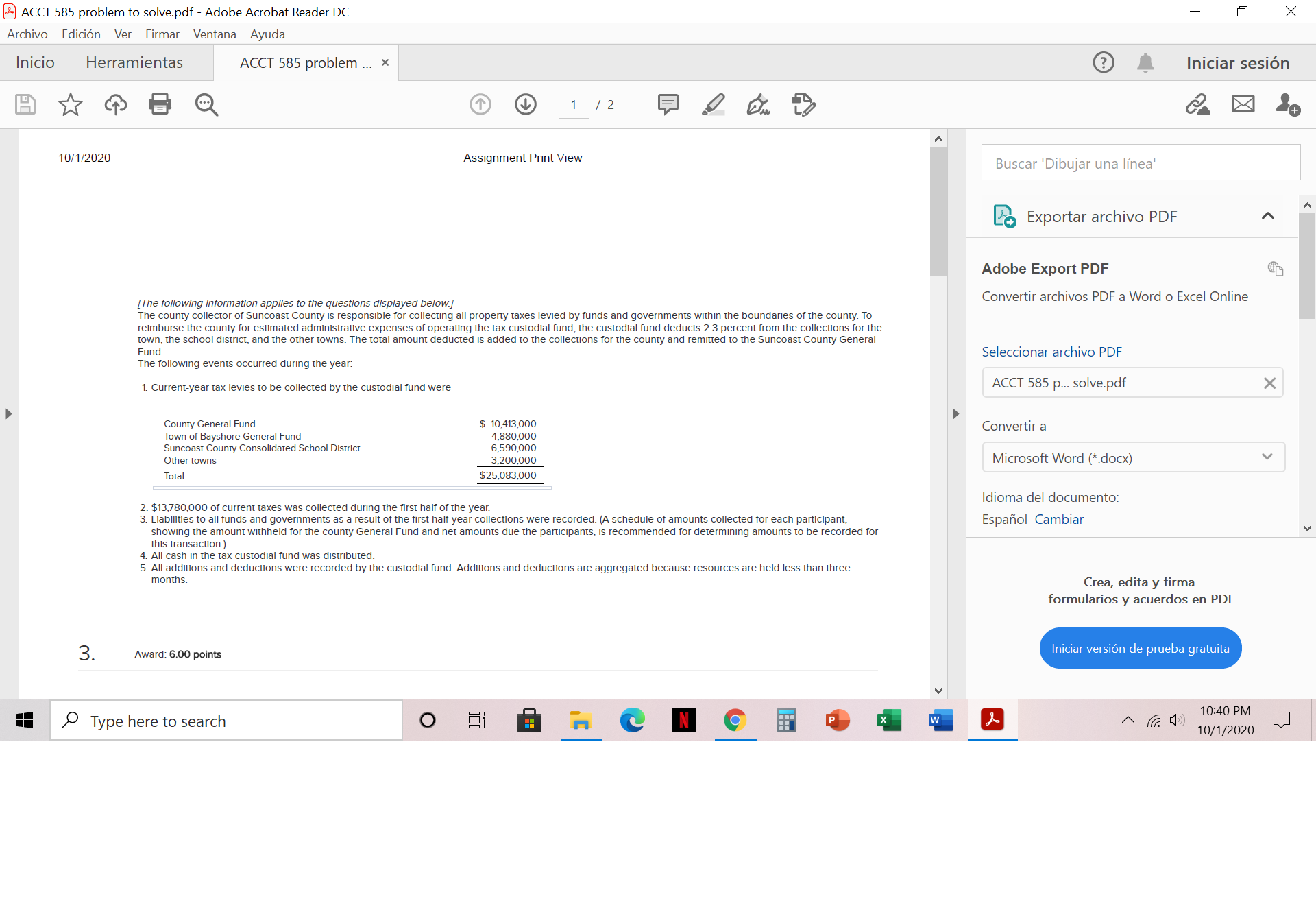The width and height of the screenshot is (1316, 899).
Task: Collapse the Exportar archivo PDF section
Action: [1267, 216]
